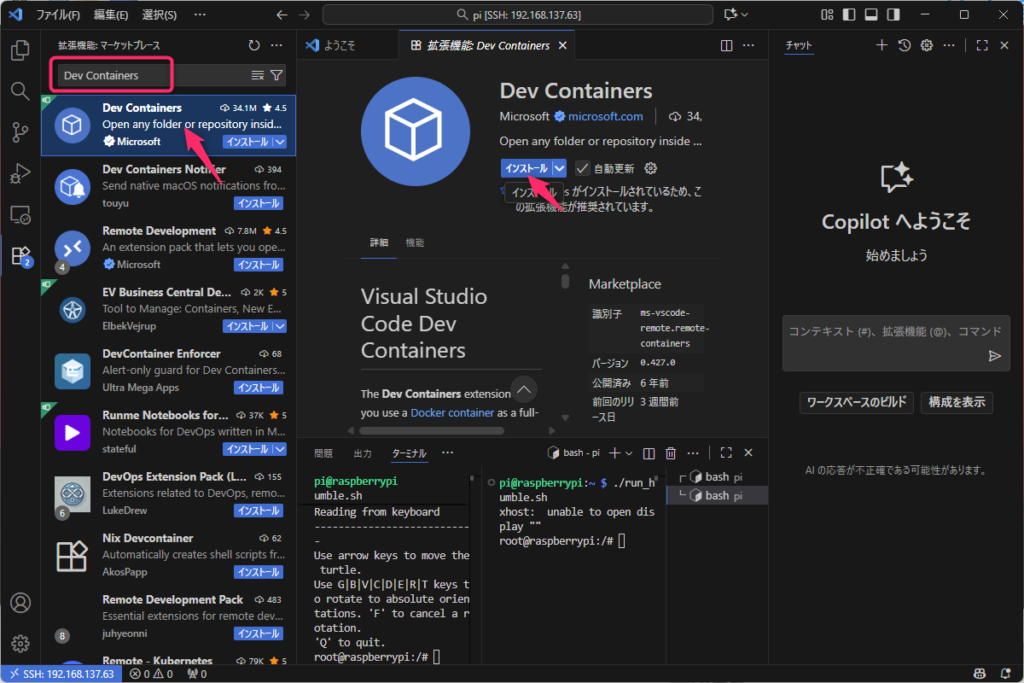The image size is (1024, 683).
Task: Open the Search view in activity bar
Action: 20,91
